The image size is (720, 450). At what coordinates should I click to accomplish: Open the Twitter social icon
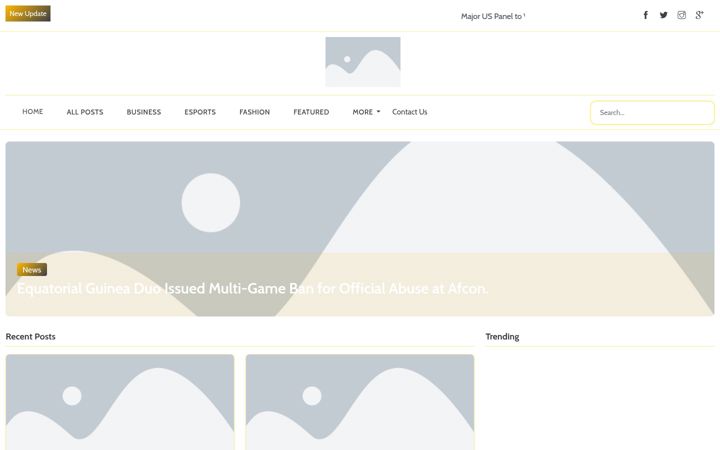coord(664,15)
